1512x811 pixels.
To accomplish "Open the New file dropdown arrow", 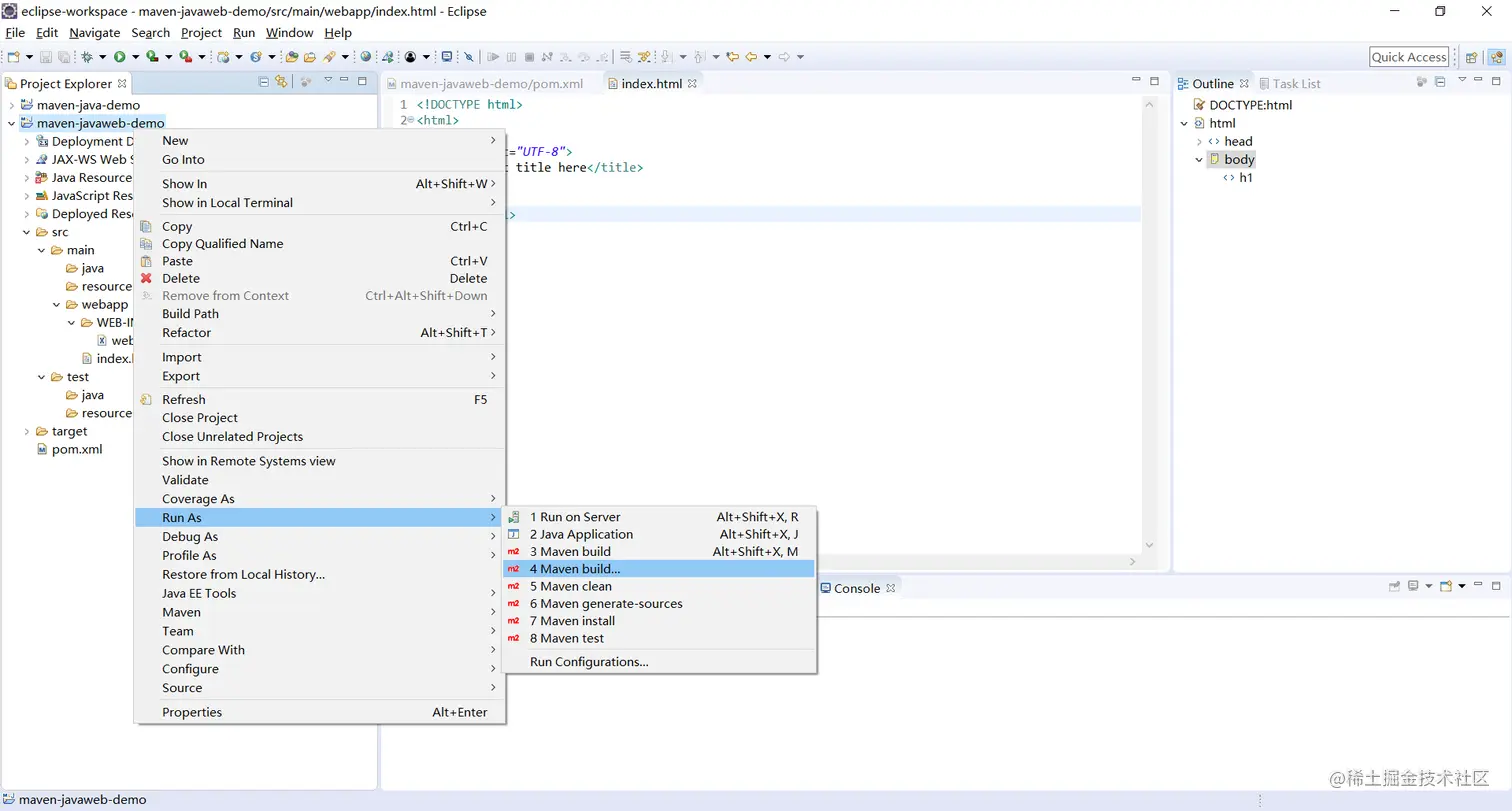I will pyautogui.click(x=29, y=57).
